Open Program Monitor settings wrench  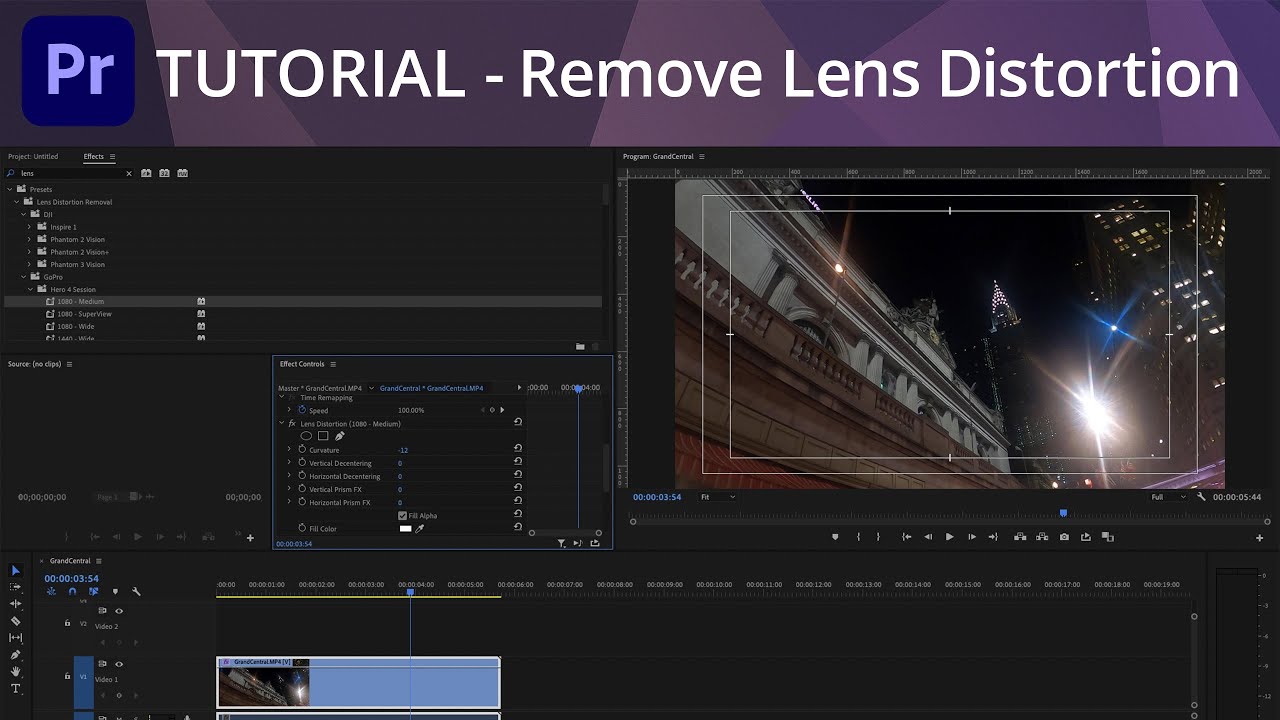pyautogui.click(x=1201, y=497)
